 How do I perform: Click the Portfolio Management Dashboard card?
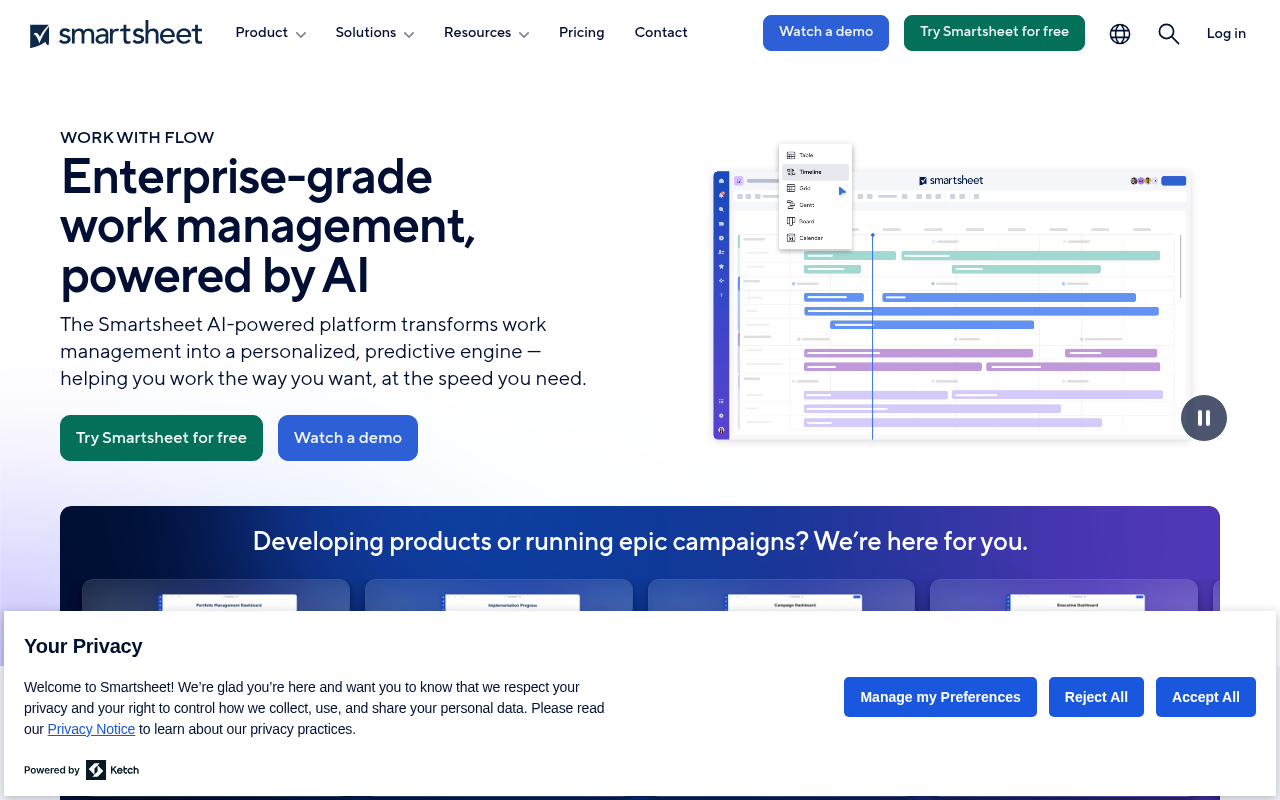click(x=215, y=605)
